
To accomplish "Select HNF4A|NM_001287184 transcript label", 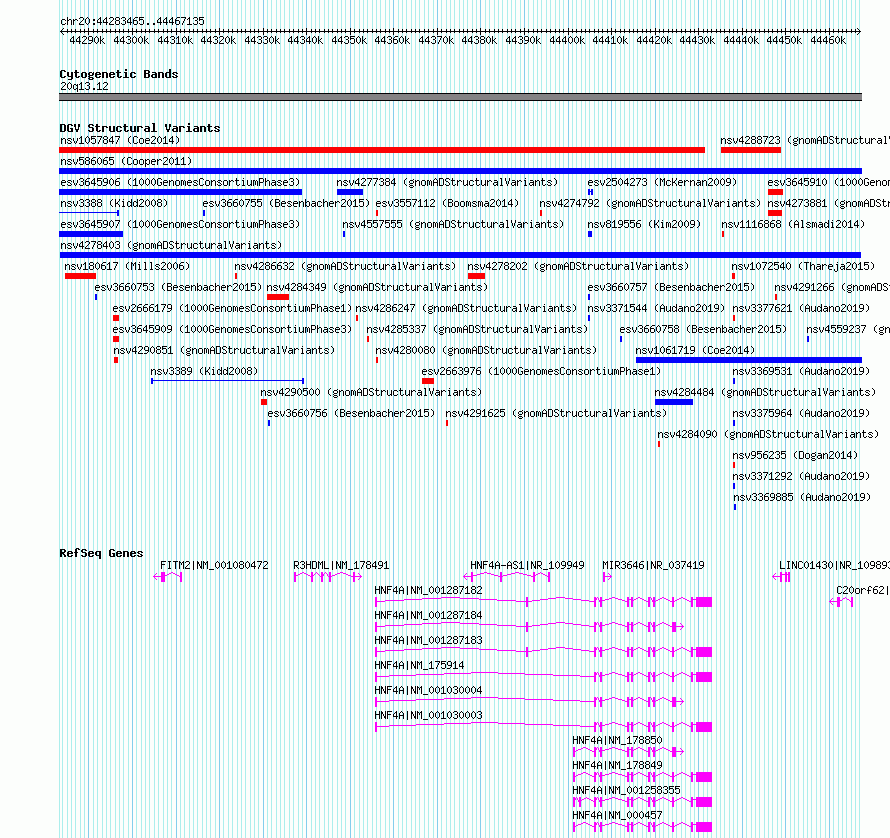I will click(429, 615).
